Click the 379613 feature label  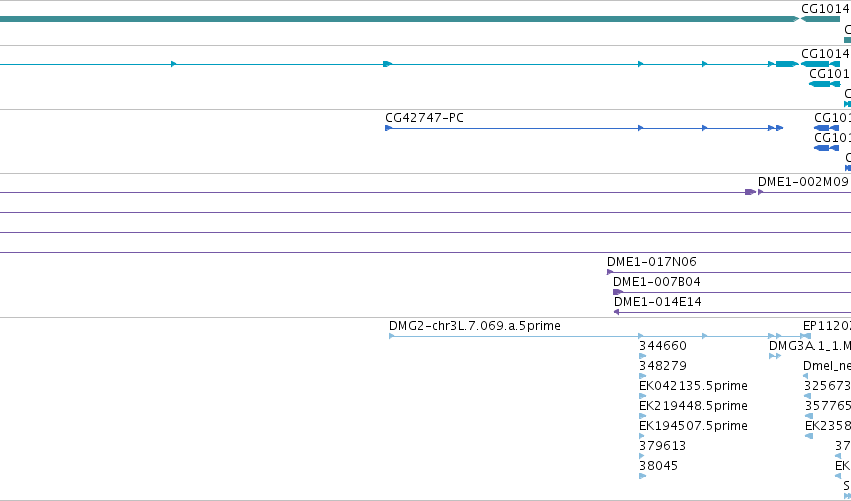(663, 446)
